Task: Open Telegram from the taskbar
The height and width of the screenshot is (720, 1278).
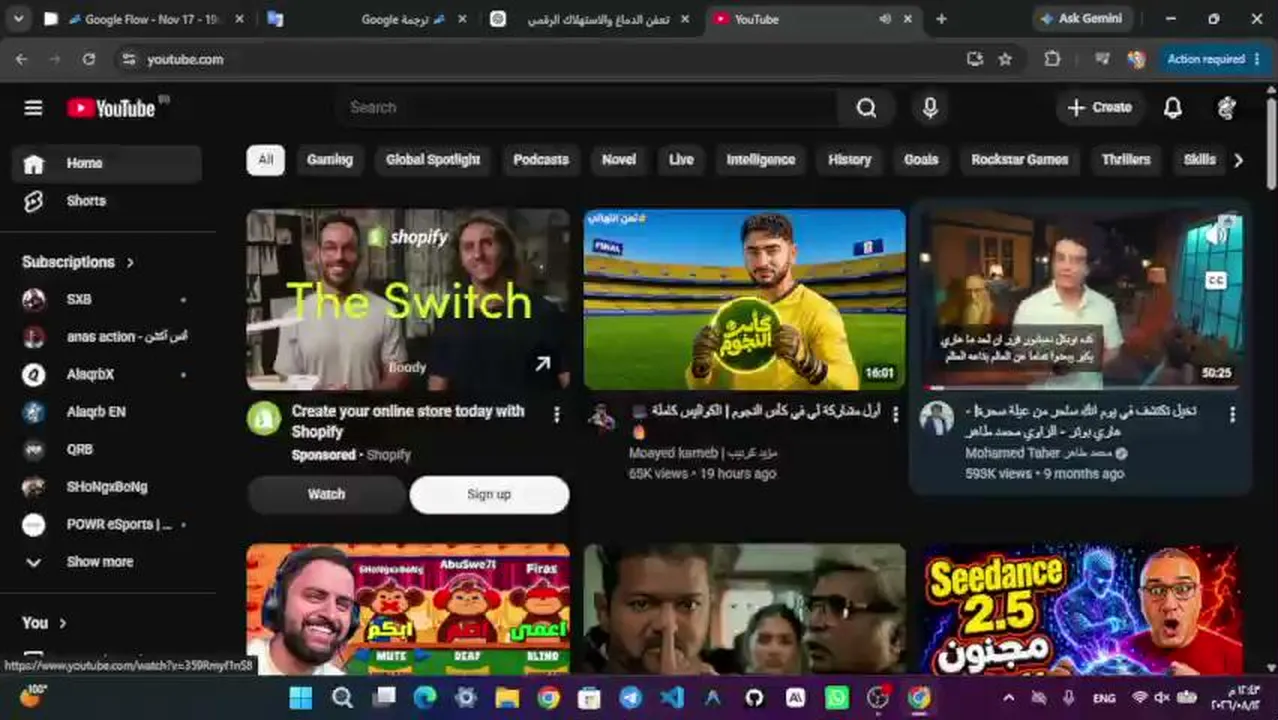Action: click(x=630, y=697)
